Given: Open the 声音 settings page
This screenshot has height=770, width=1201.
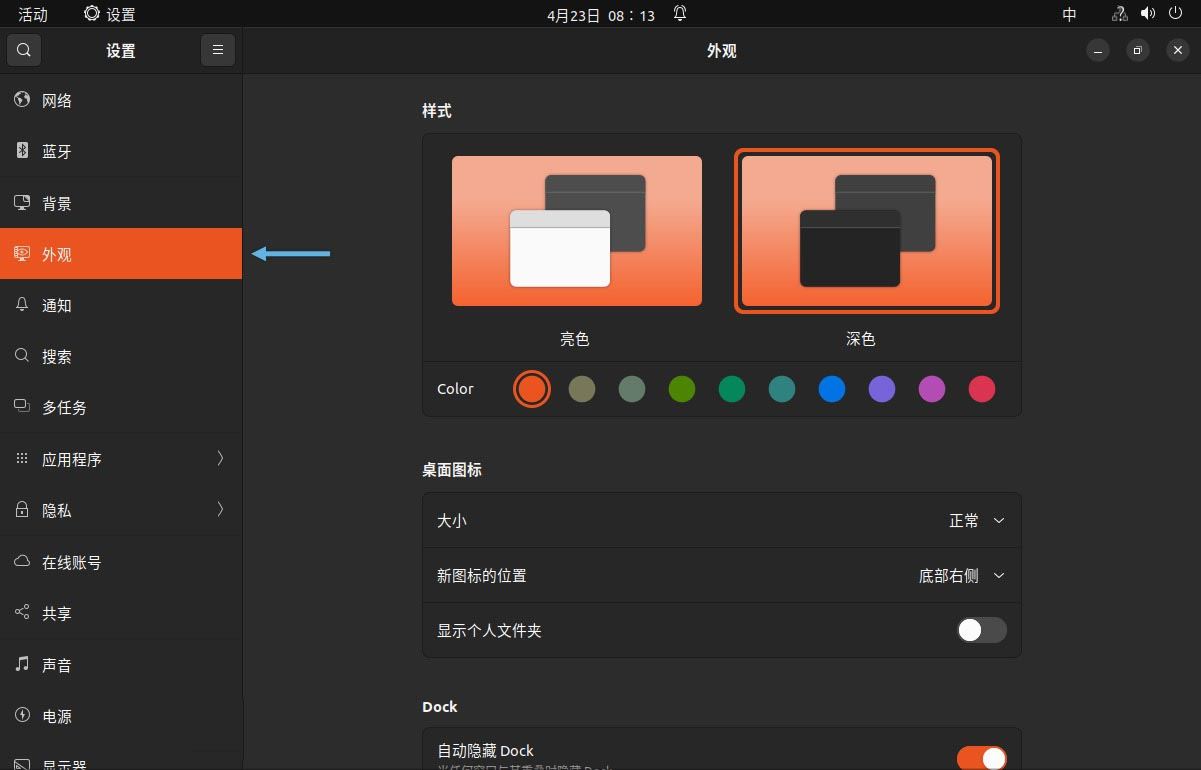Looking at the screenshot, I should pyautogui.click(x=121, y=664).
